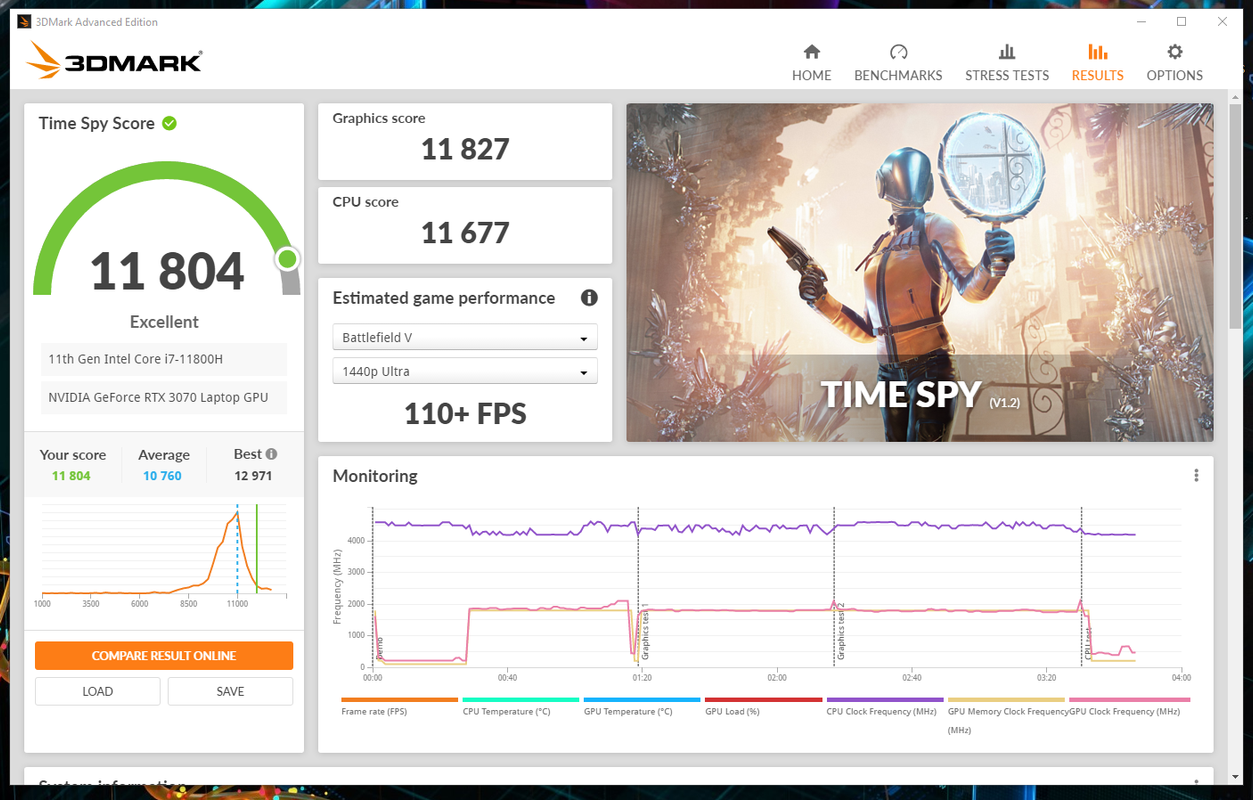
Task: Toggle GPU Clock Frequency legend swatch
Action: [1129, 700]
